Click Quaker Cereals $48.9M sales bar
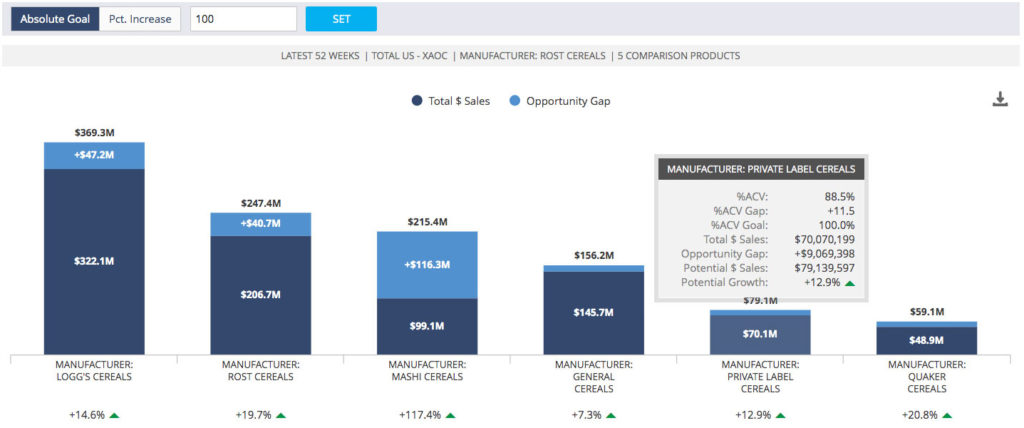This screenshot has width=1024, height=428. tap(927, 340)
